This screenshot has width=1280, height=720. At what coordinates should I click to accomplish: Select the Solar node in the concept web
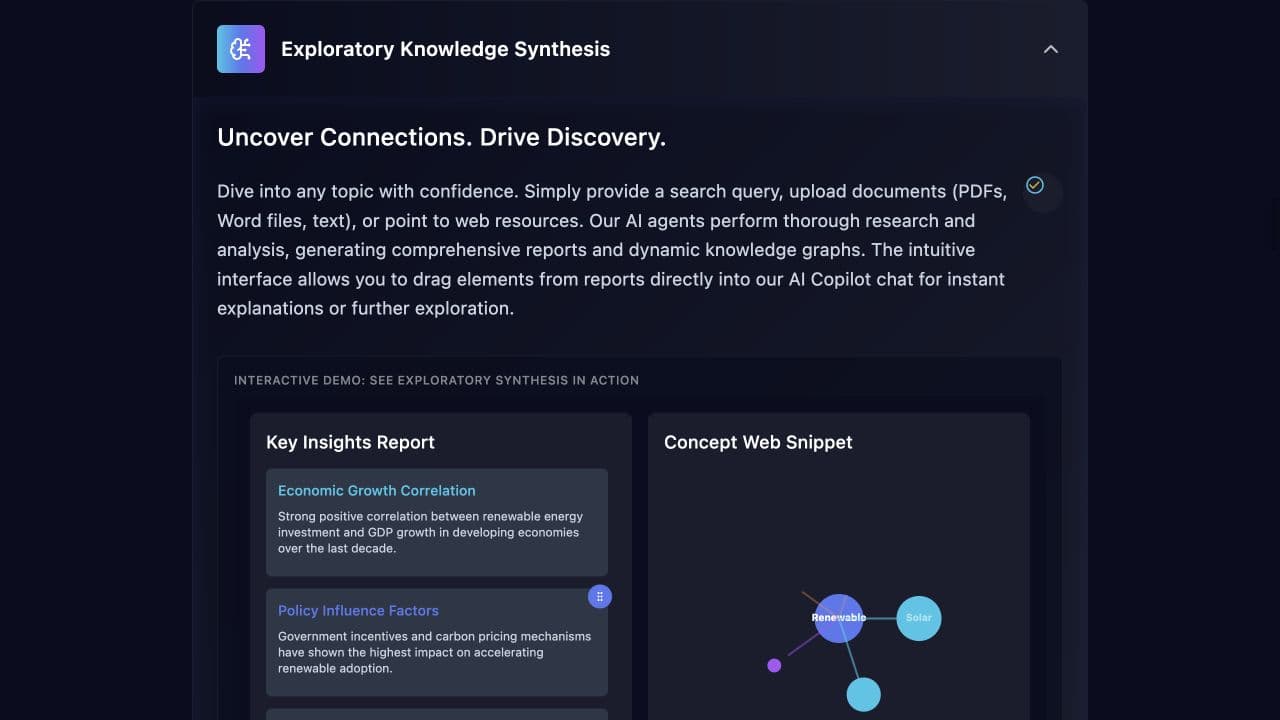[919, 618]
